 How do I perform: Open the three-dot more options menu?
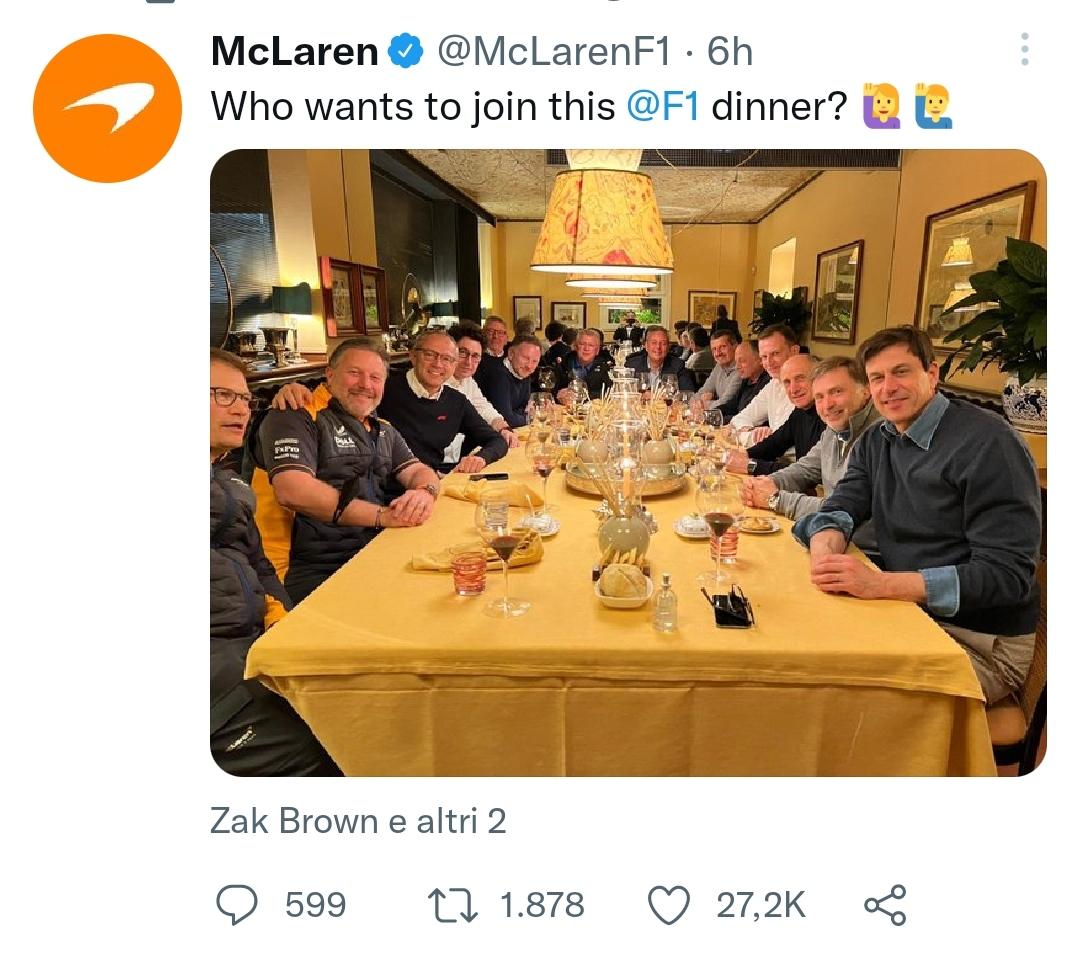[x=1024, y=49]
